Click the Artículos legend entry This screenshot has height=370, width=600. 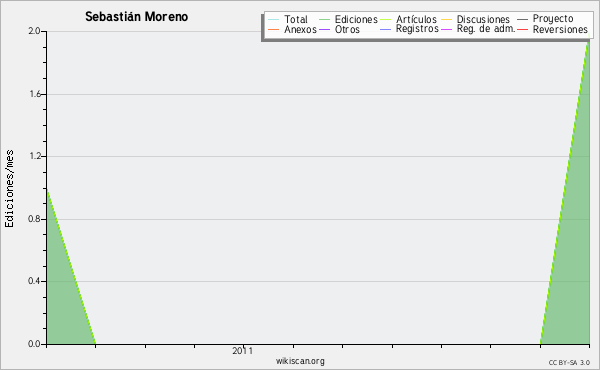pos(416,20)
